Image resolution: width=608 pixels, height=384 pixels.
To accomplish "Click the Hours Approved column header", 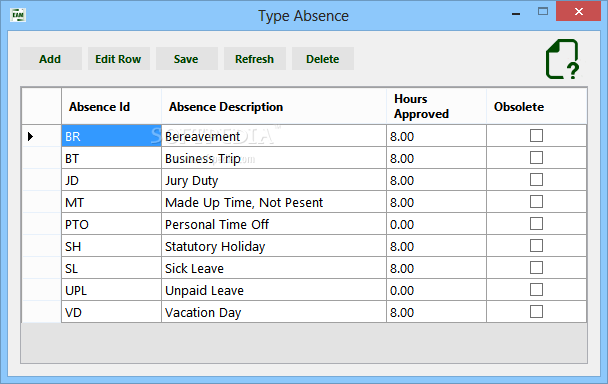I will pyautogui.click(x=436, y=106).
